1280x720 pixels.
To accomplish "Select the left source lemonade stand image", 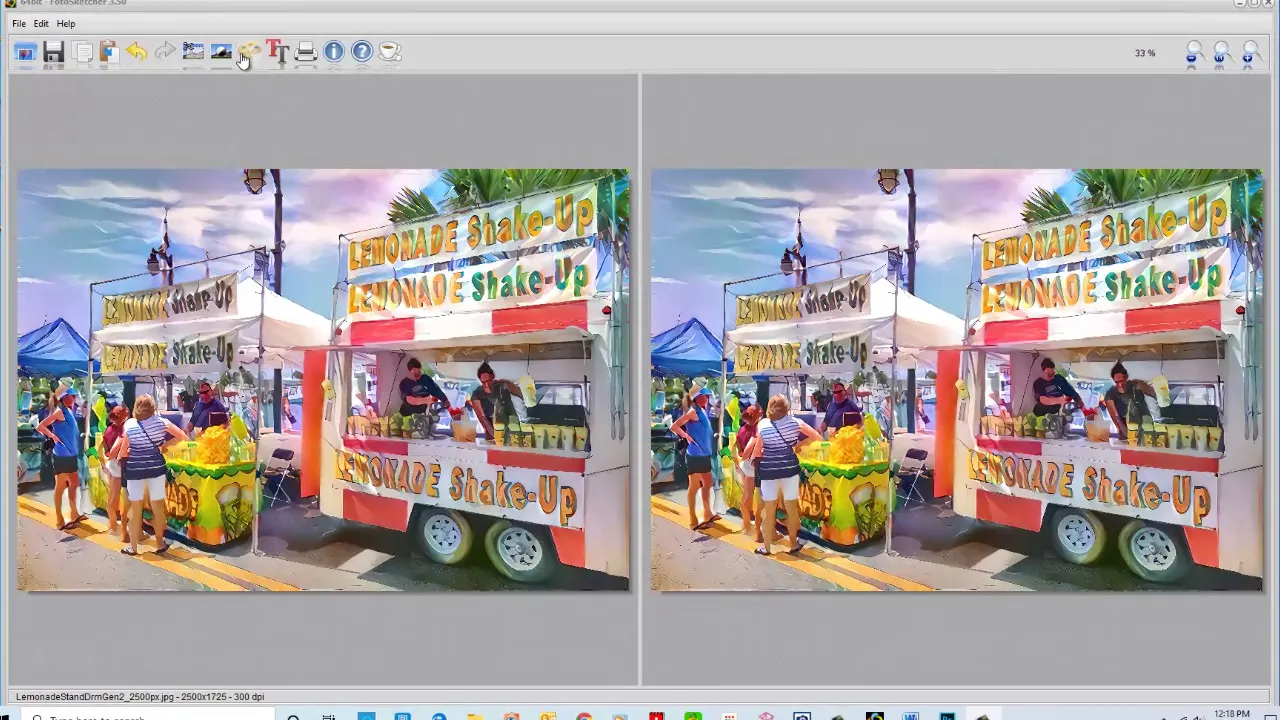I will (323, 380).
